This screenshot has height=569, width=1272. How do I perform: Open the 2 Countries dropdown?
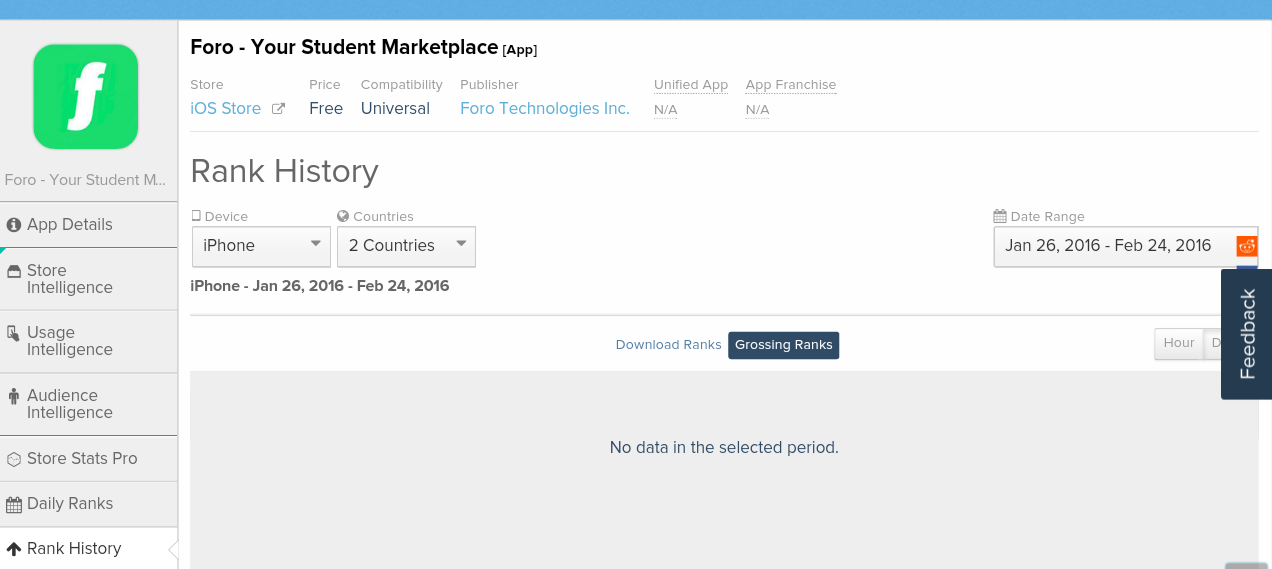point(406,246)
